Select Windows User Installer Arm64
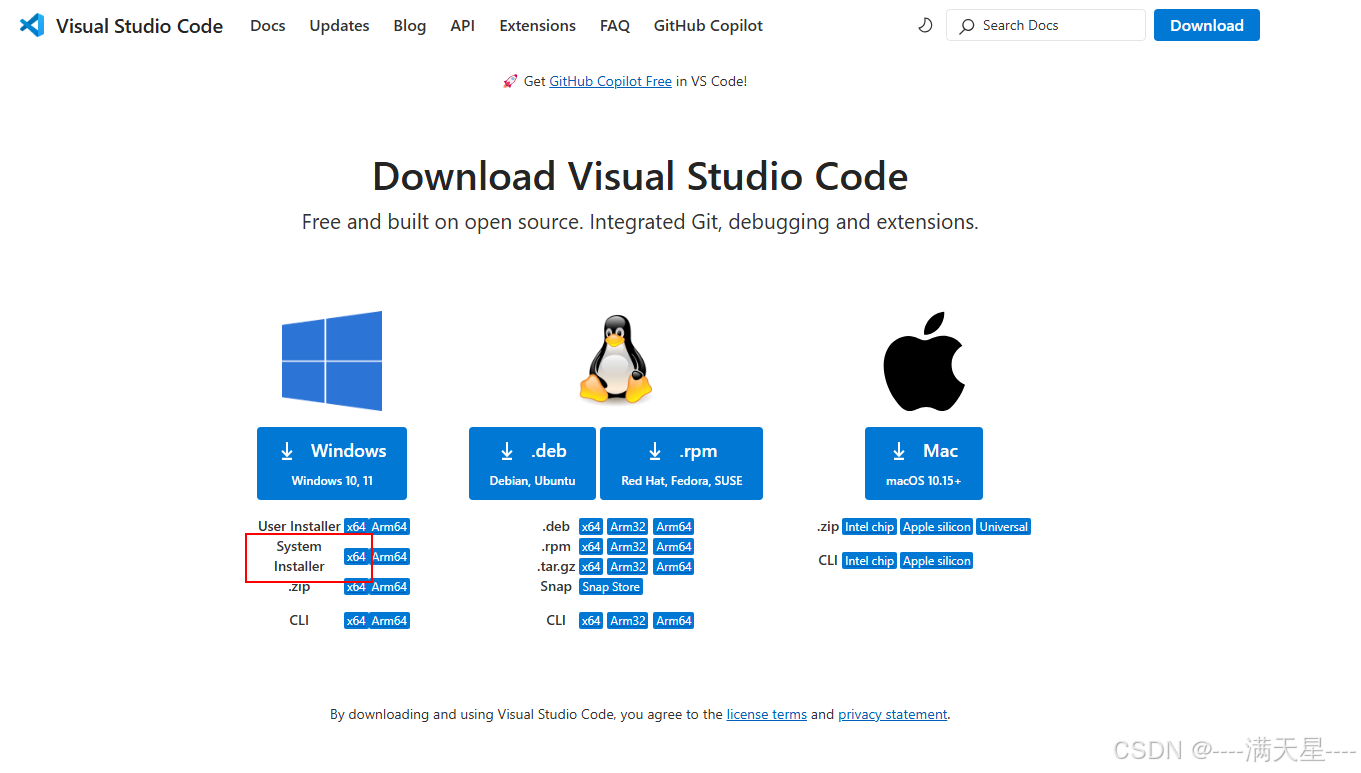Image resolution: width=1361 pixels, height=773 pixels. [x=390, y=527]
